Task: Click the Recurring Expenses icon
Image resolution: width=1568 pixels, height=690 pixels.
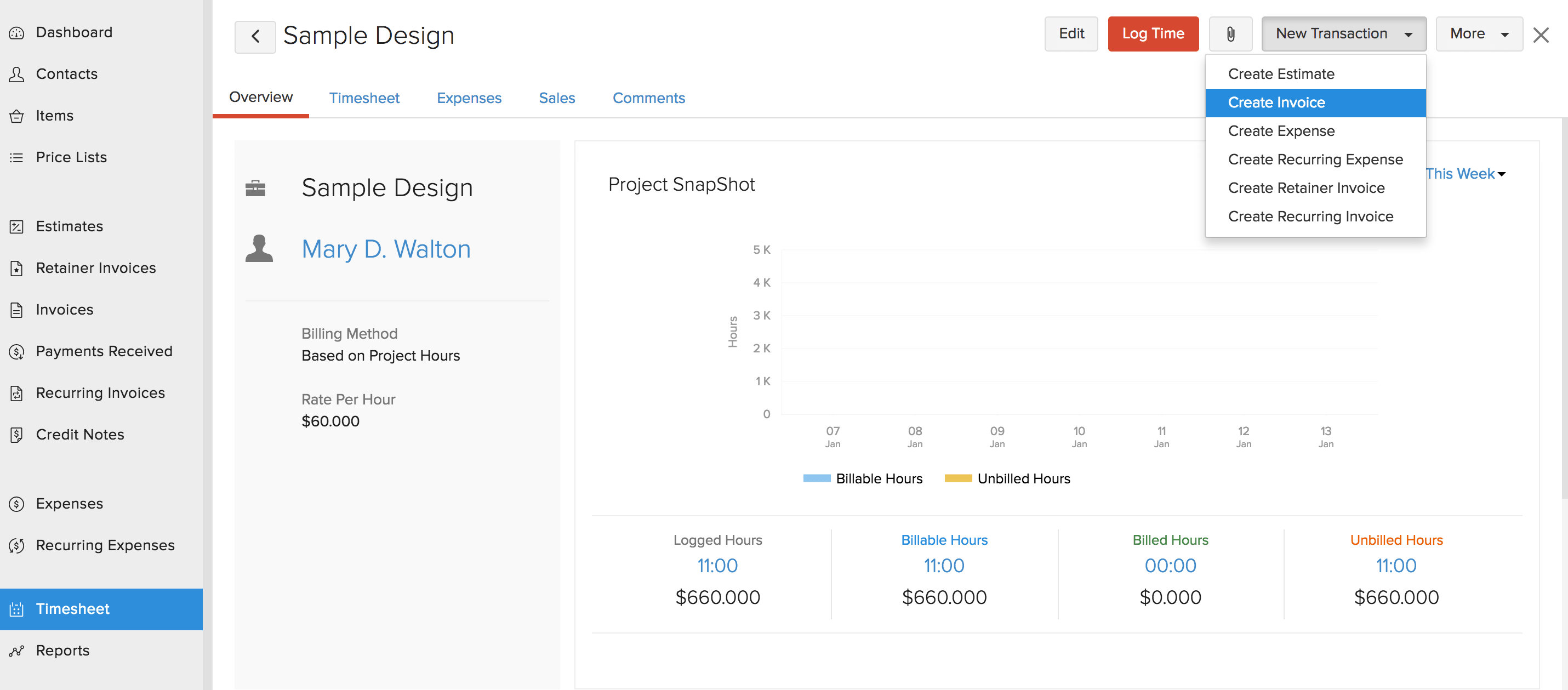Action: (16, 546)
